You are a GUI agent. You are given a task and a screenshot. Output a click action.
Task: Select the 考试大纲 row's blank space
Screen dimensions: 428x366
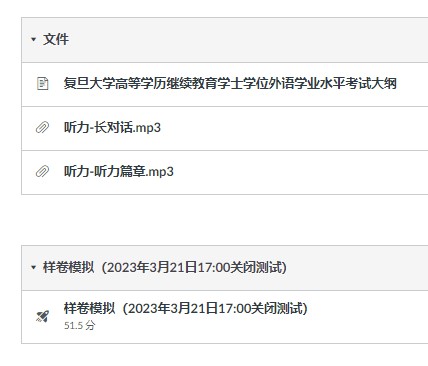[413, 84]
